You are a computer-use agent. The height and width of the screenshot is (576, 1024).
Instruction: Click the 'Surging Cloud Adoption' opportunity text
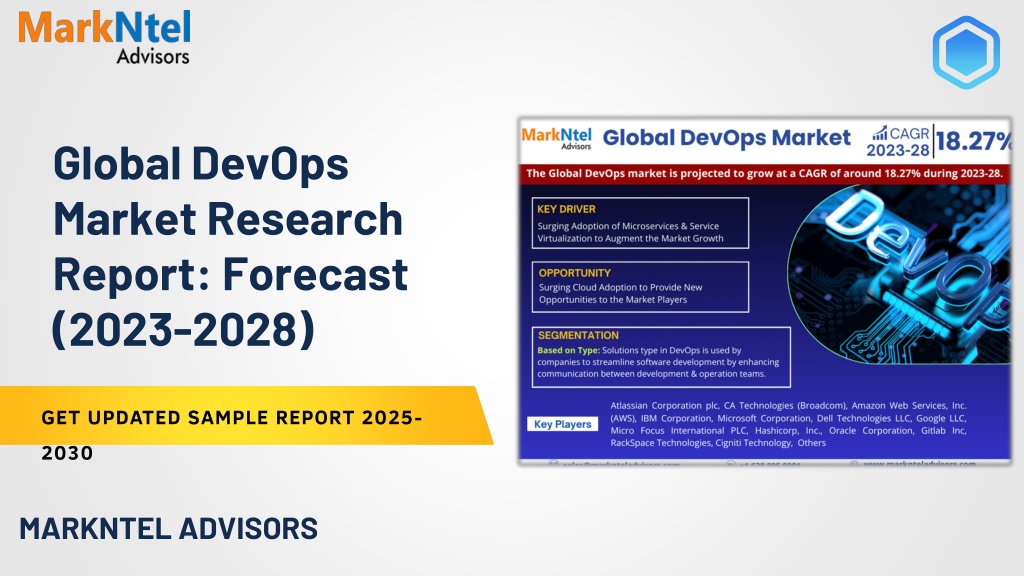tap(620, 293)
